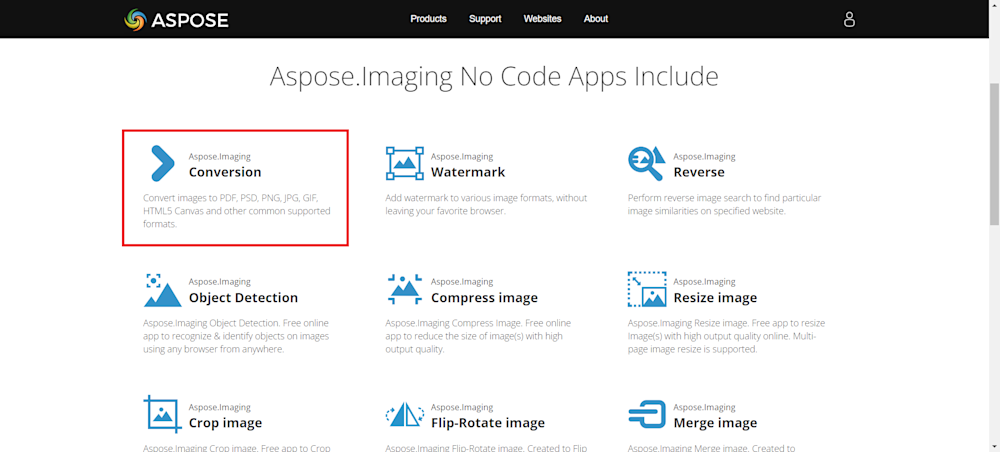Viewport: 1000px width, 452px height.
Task: Click the Object Detection description text
Action: pos(236,337)
